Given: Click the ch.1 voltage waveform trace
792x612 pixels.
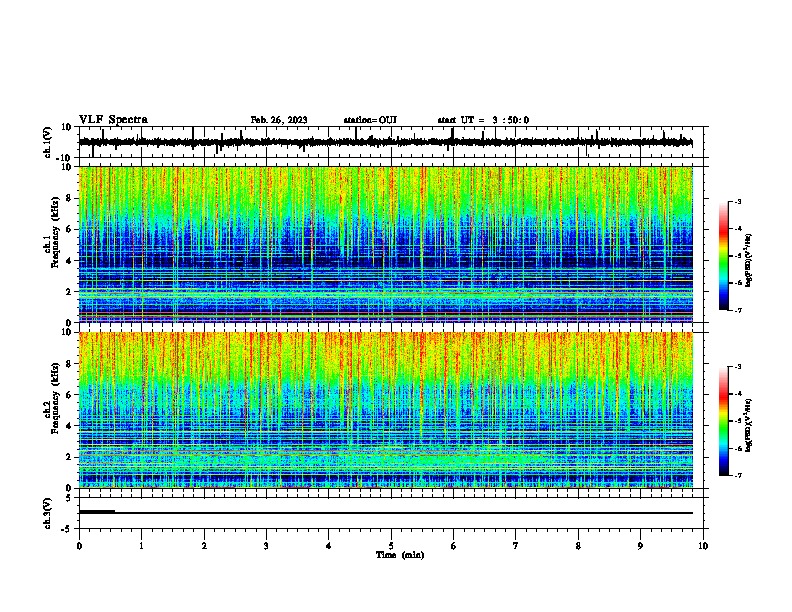Looking at the screenshot, I should click(385, 142).
